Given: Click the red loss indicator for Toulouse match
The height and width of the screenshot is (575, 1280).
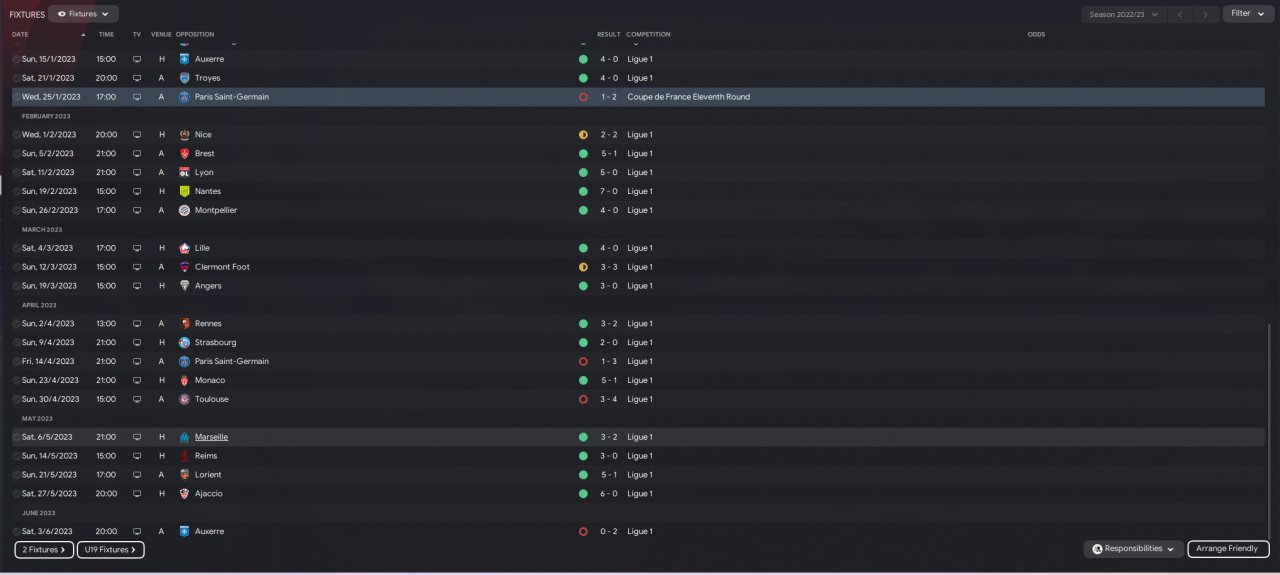Looking at the screenshot, I should [583, 399].
